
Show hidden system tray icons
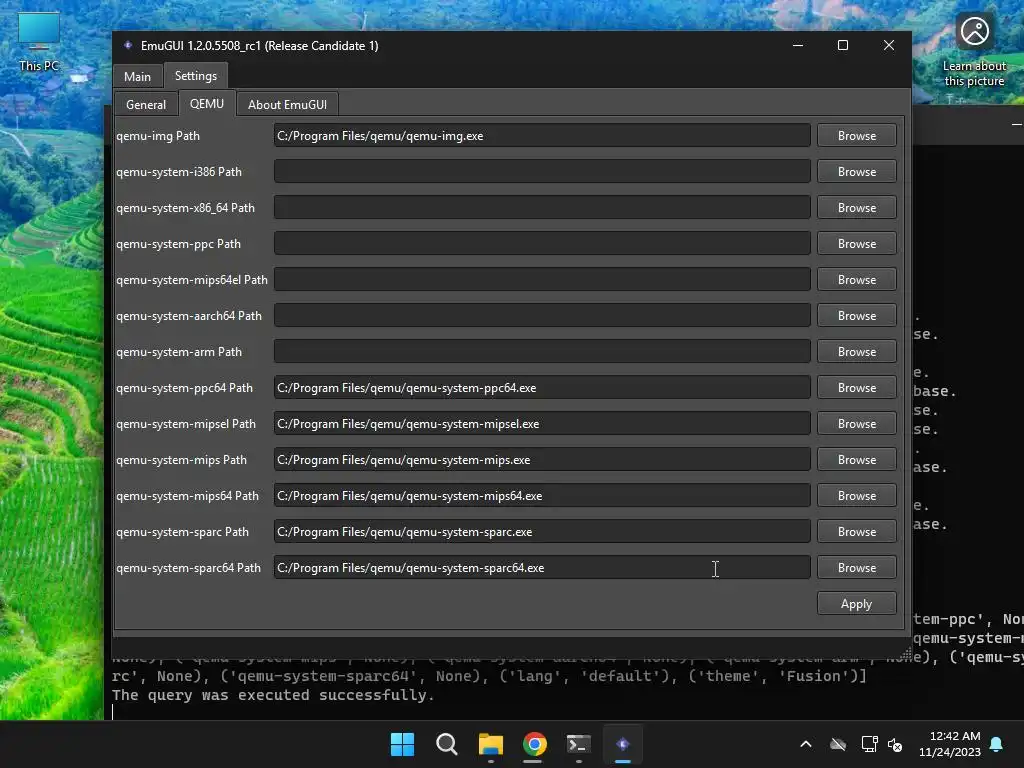[806, 744]
